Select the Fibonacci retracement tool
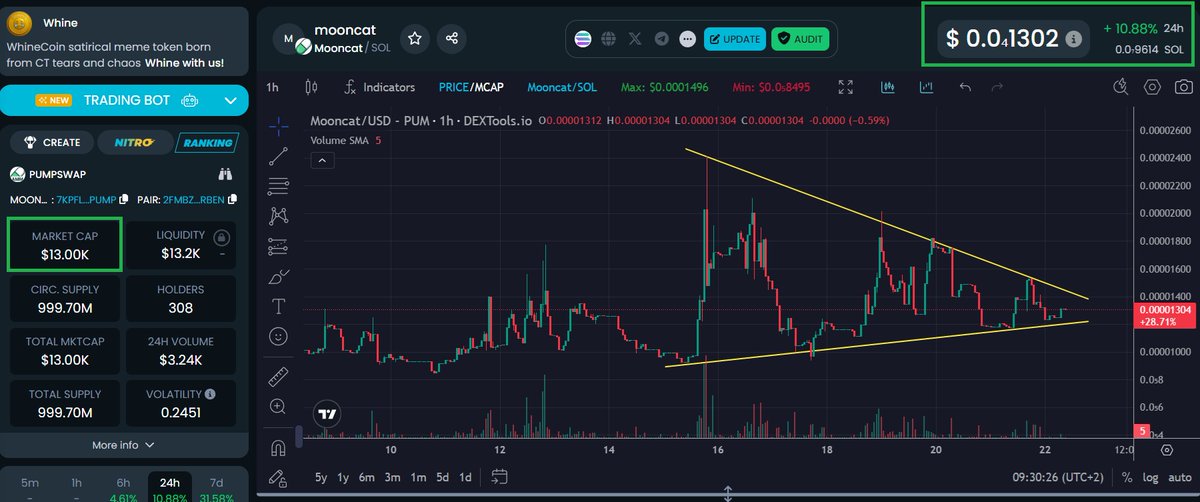The height and width of the screenshot is (502, 1200). point(279,186)
